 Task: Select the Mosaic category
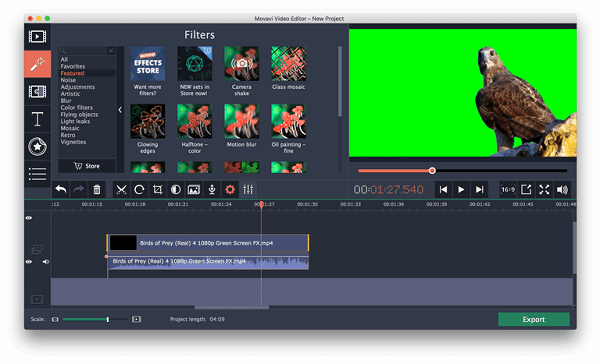(x=70, y=128)
